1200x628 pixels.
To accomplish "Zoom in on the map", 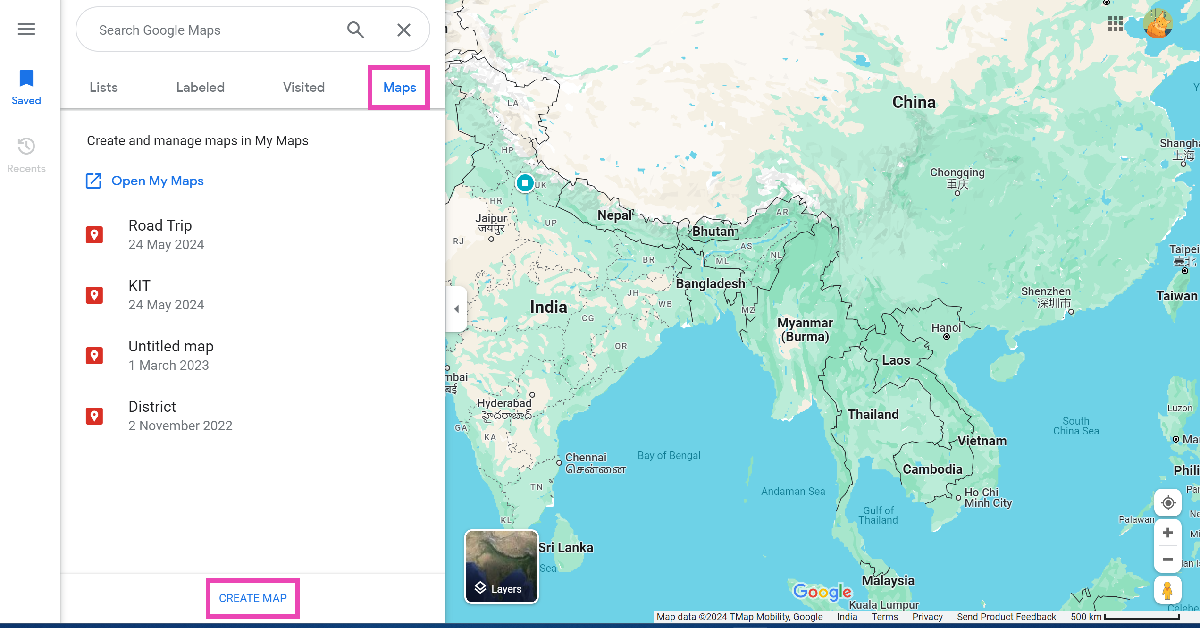I will point(1167,533).
